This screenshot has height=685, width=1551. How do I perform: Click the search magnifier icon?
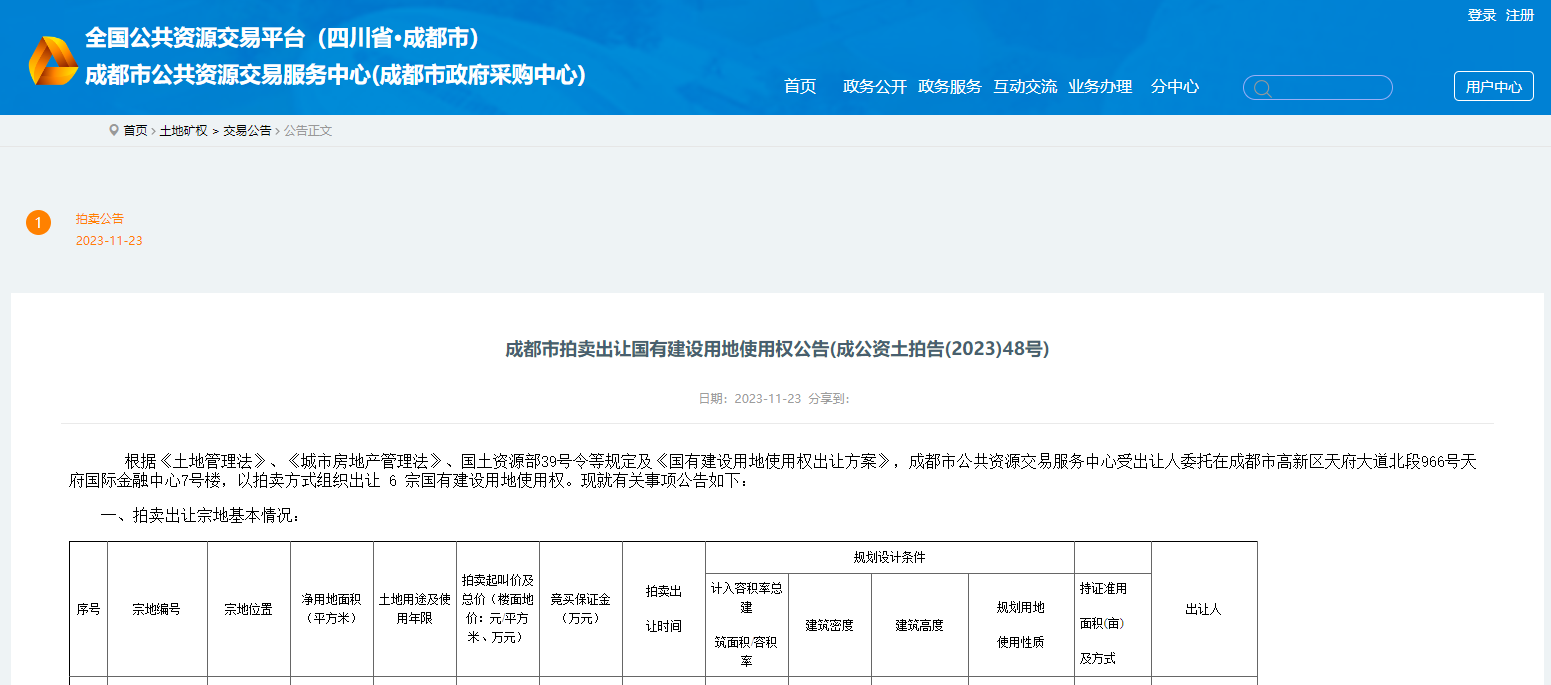tap(1262, 88)
